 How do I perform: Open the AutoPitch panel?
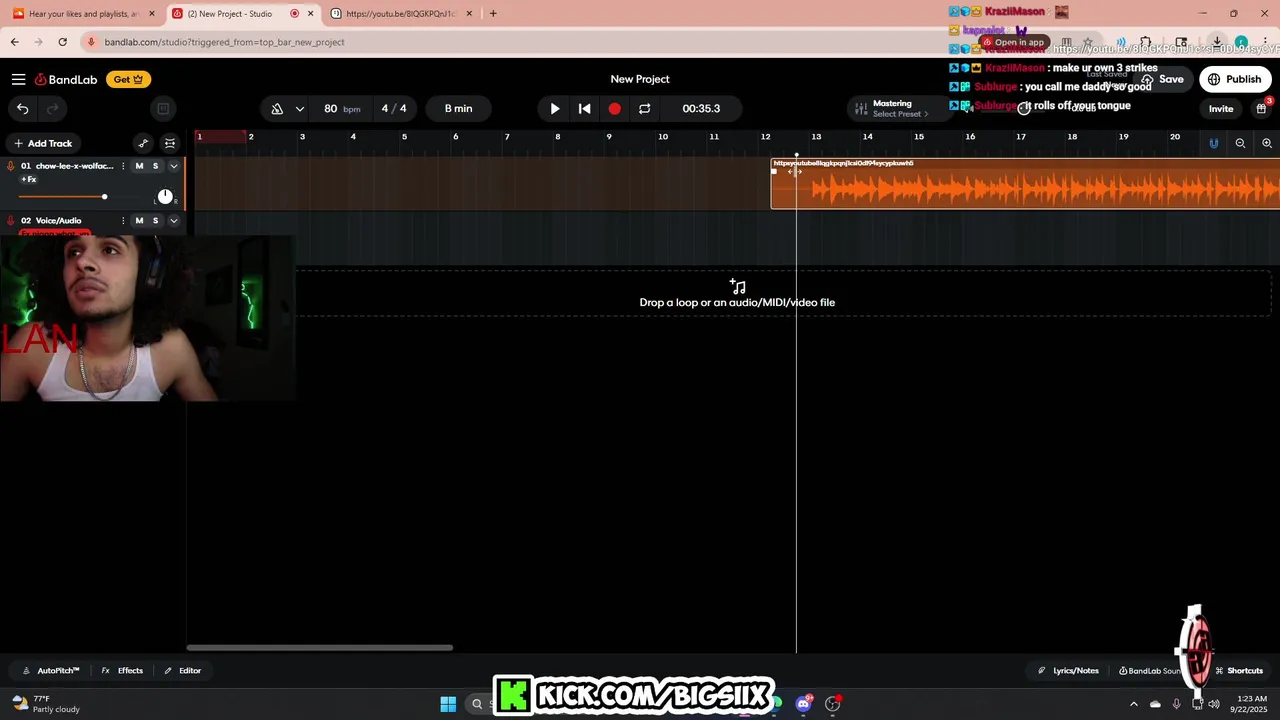(51, 671)
